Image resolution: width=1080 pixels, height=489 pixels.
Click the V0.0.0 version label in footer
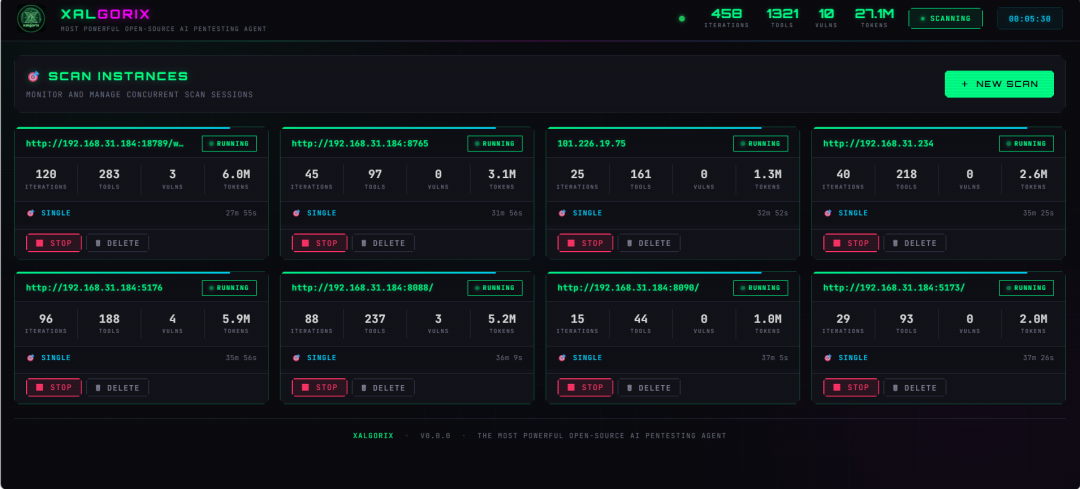[x=435, y=436]
